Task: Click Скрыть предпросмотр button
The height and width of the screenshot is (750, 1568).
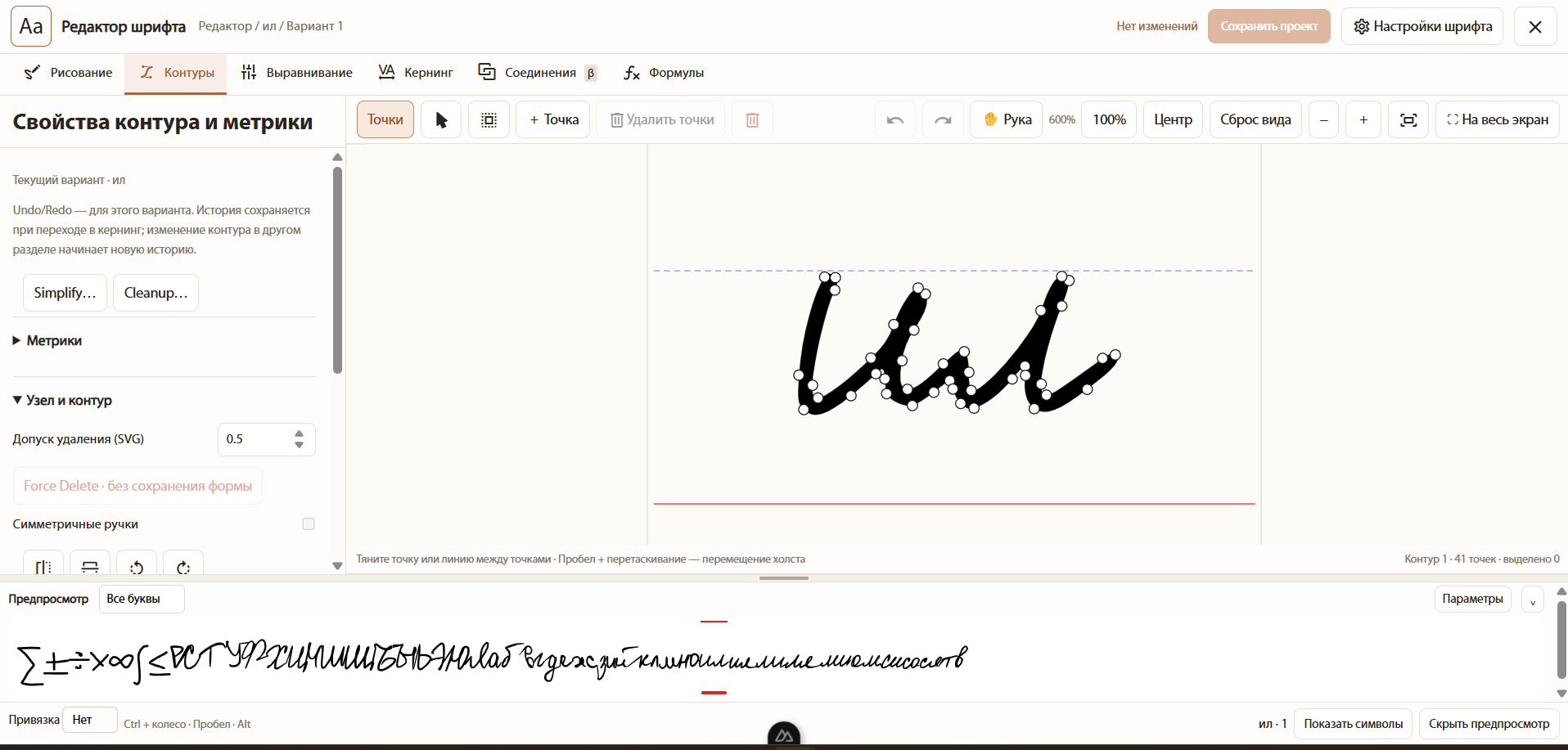Action: click(1489, 724)
